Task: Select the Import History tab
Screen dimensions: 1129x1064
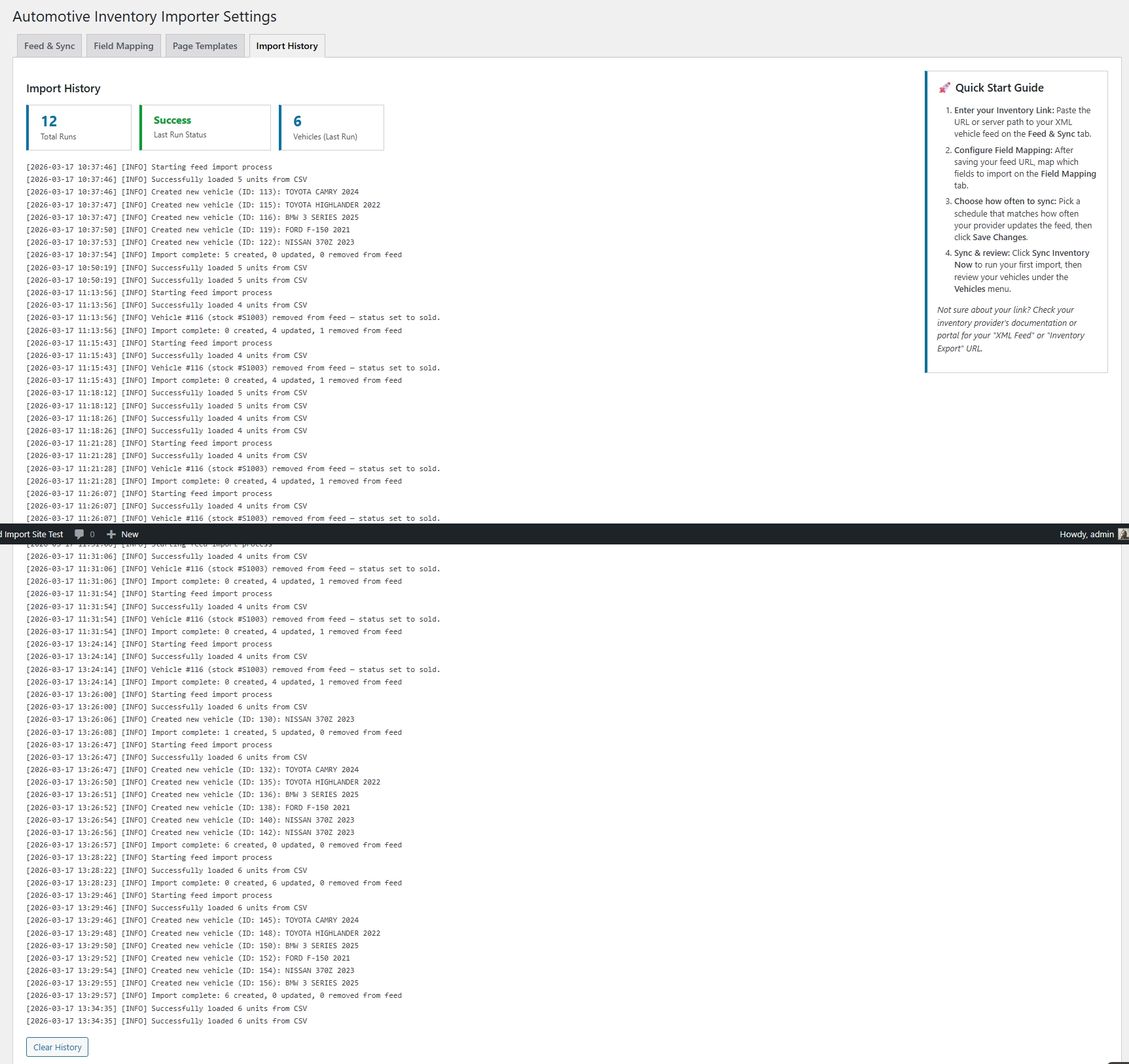Action: click(x=287, y=46)
